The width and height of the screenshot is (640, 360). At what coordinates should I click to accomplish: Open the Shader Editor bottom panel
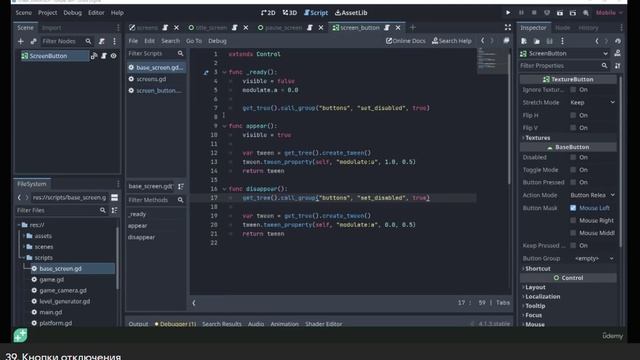click(324, 324)
